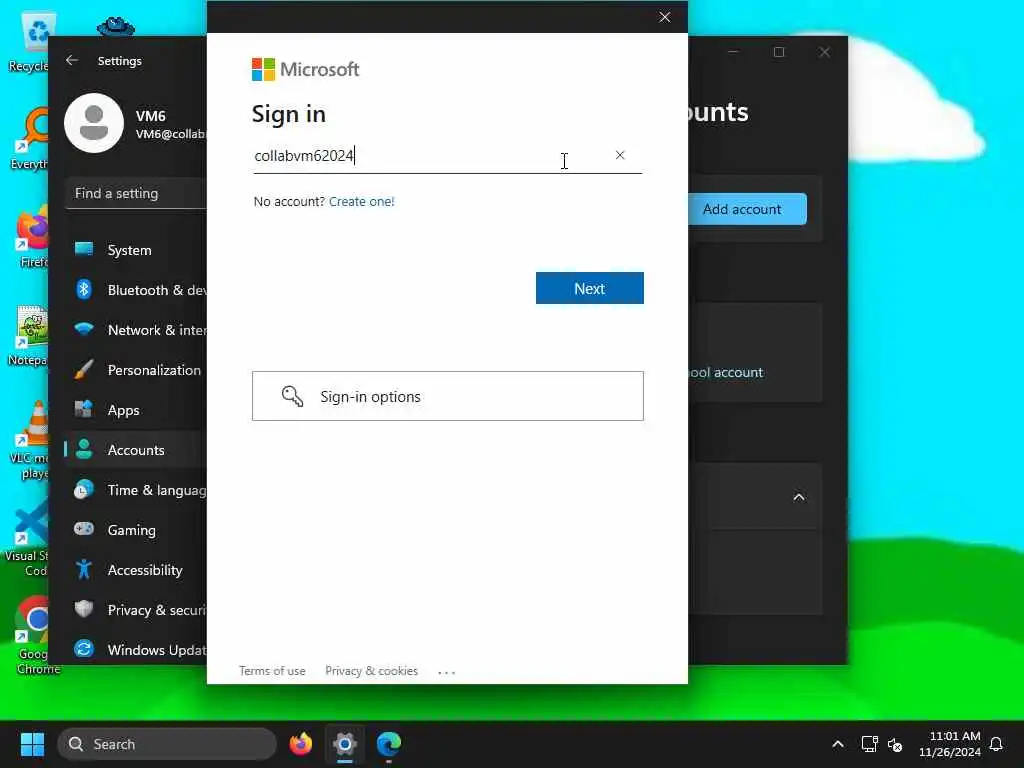Open the Gaming settings category
The image size is (1024, 768).
coord(136,530)
